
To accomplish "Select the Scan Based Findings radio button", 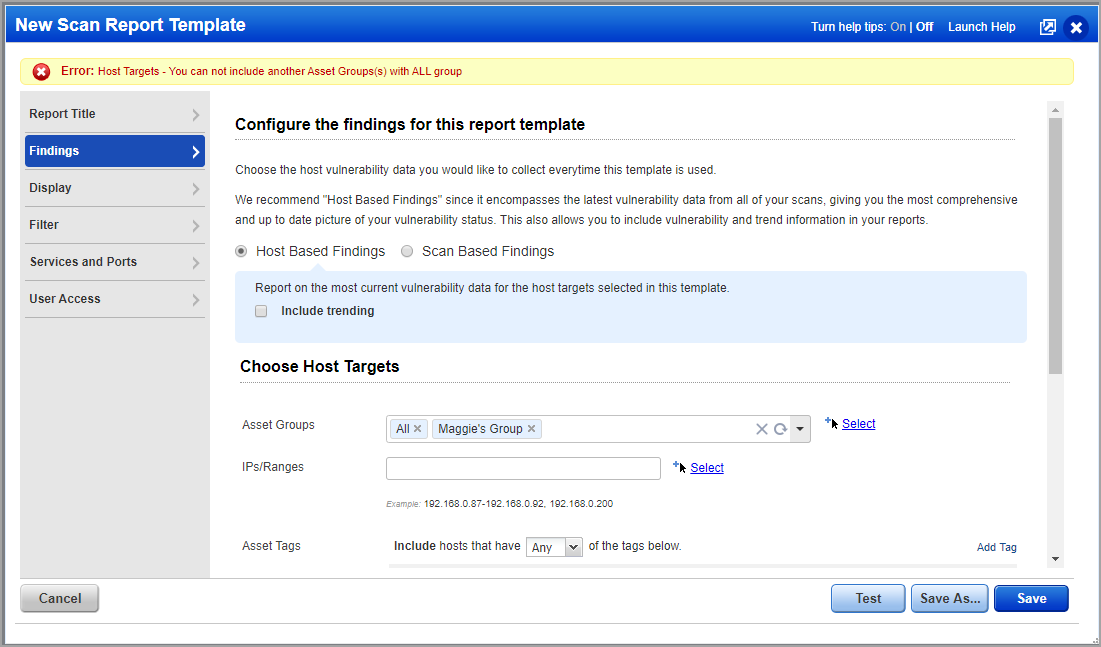I will pyautogui.click(x=407, y=251).
